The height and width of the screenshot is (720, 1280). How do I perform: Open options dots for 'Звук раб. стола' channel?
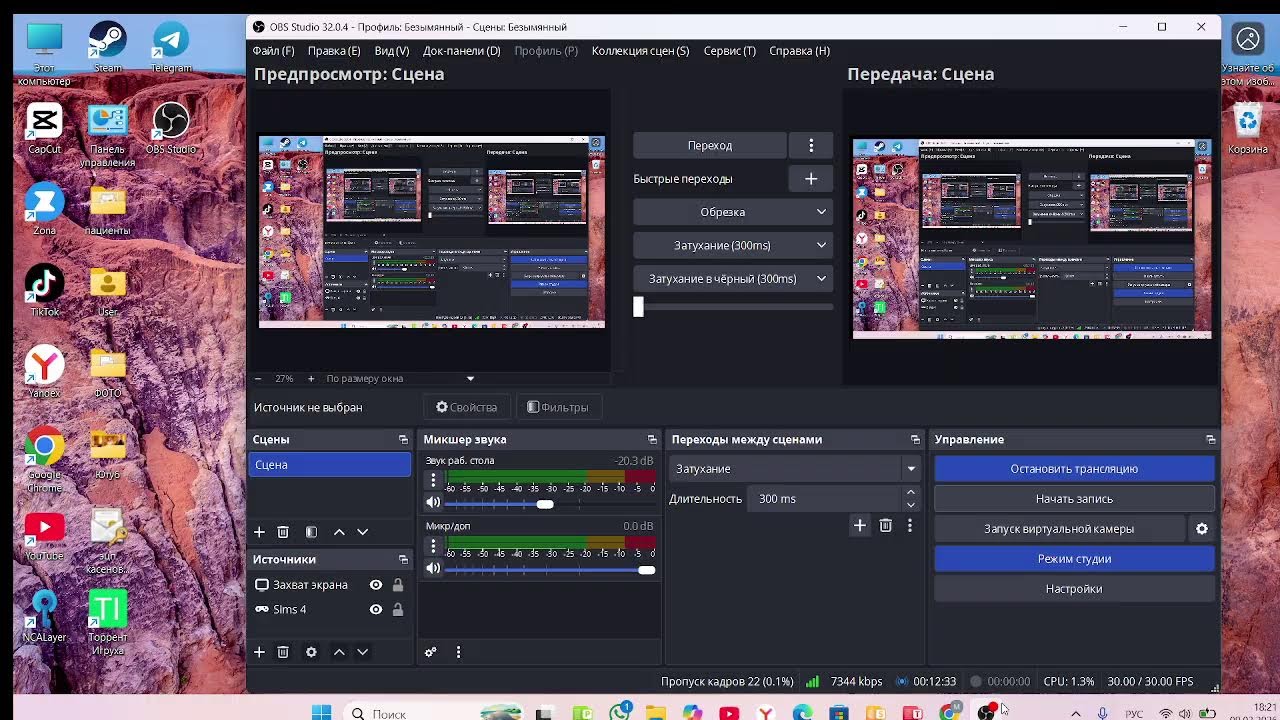[x=433, y=481]
